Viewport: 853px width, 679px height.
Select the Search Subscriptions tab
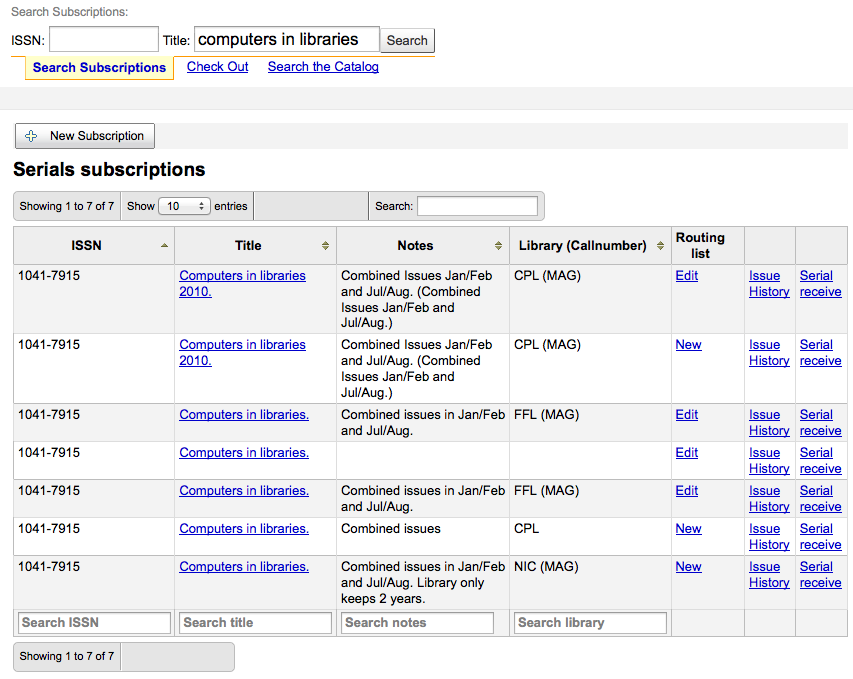[x=99, y=67]
